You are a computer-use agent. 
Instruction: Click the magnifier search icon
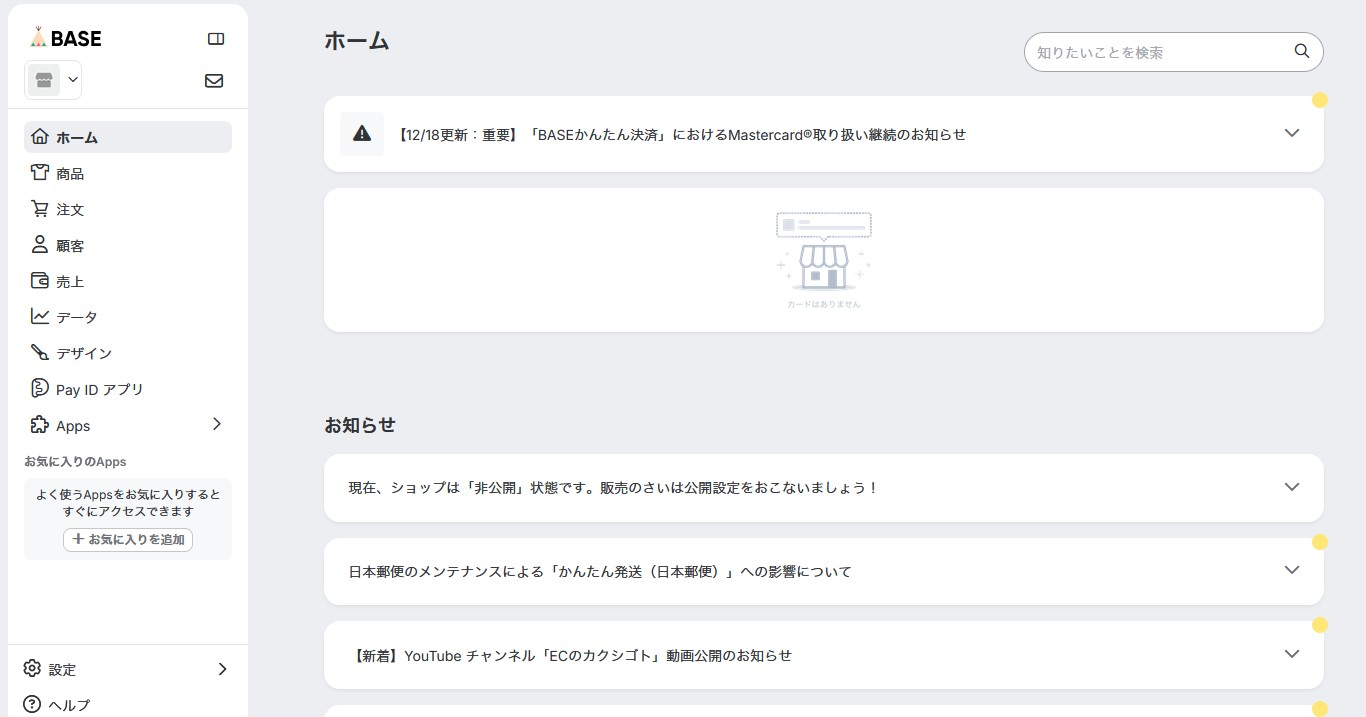click(x=1301, y=52)
